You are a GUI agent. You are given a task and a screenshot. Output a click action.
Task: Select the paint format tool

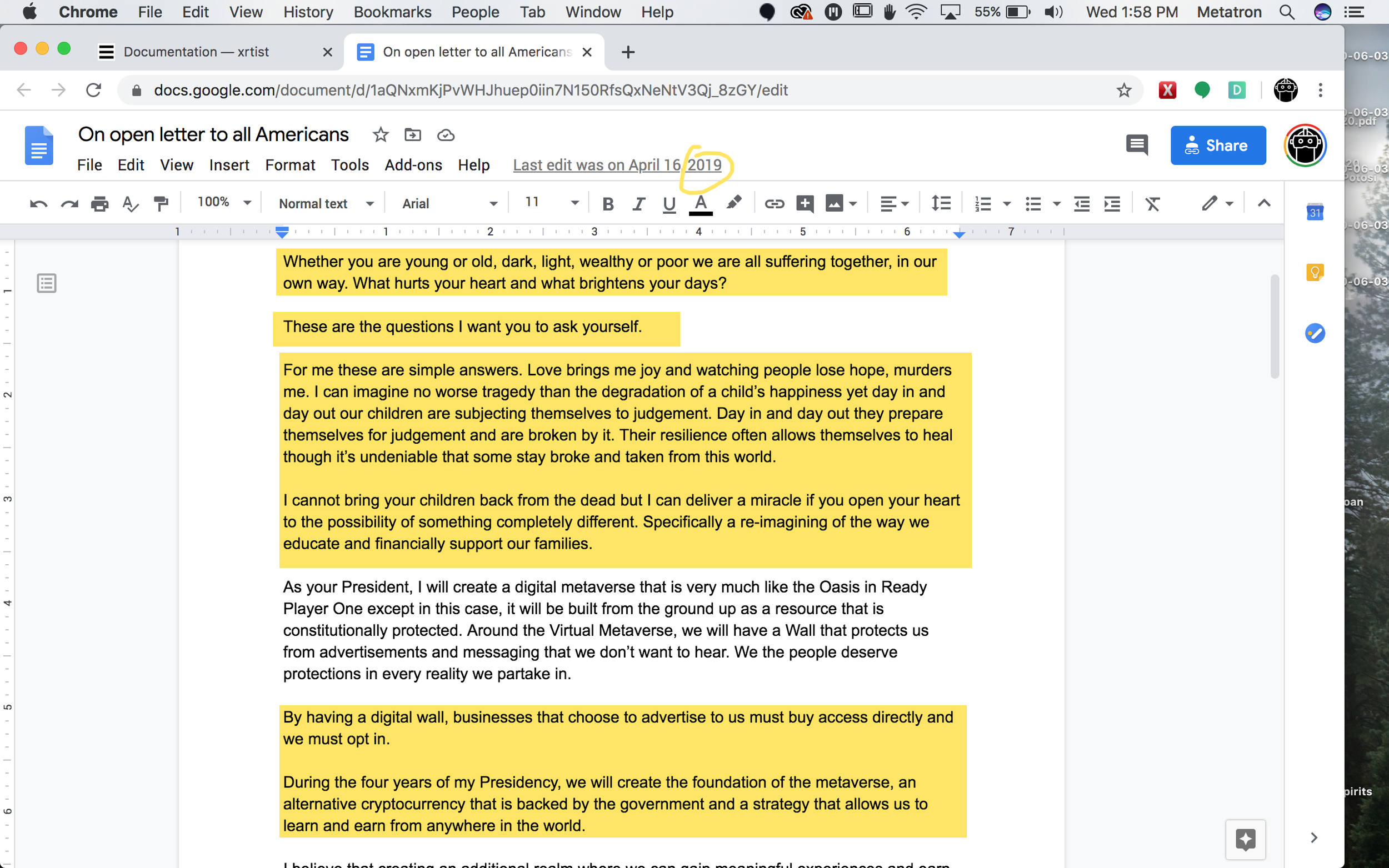coord(161,204)
